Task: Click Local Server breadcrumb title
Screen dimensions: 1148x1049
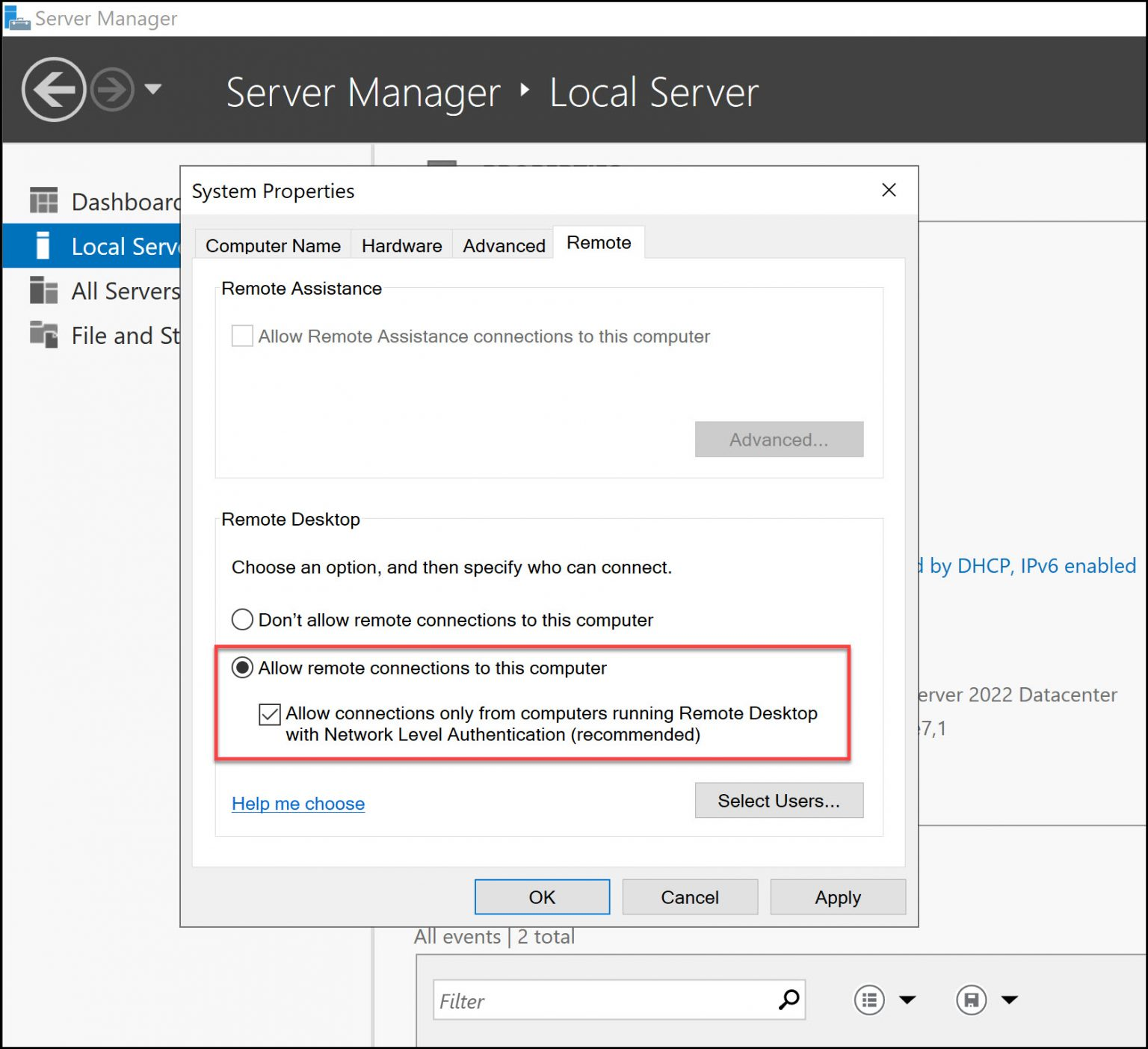Action: (x=654, y=93)
